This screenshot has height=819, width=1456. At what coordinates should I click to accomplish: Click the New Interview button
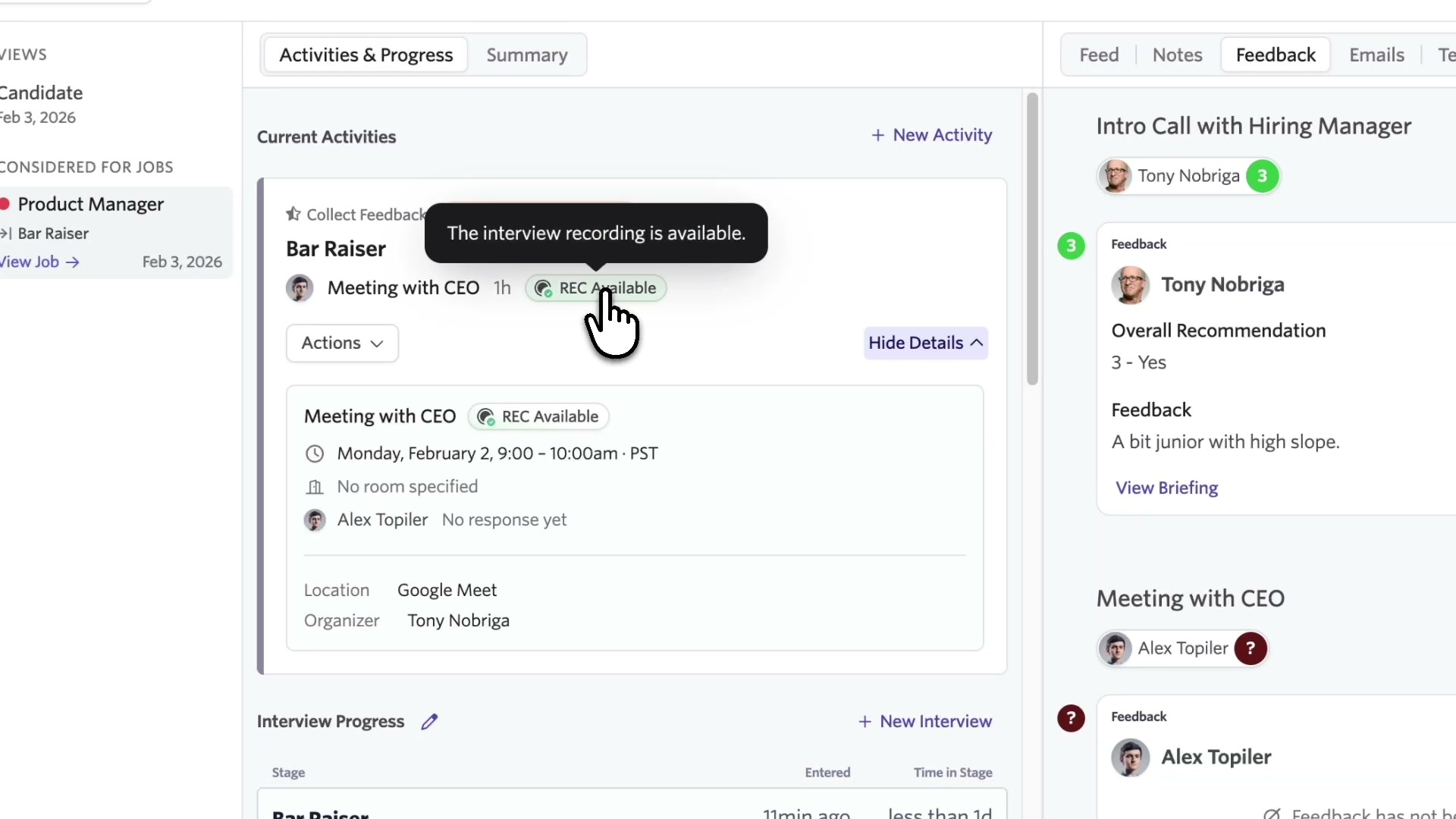(x=924, y=722)
